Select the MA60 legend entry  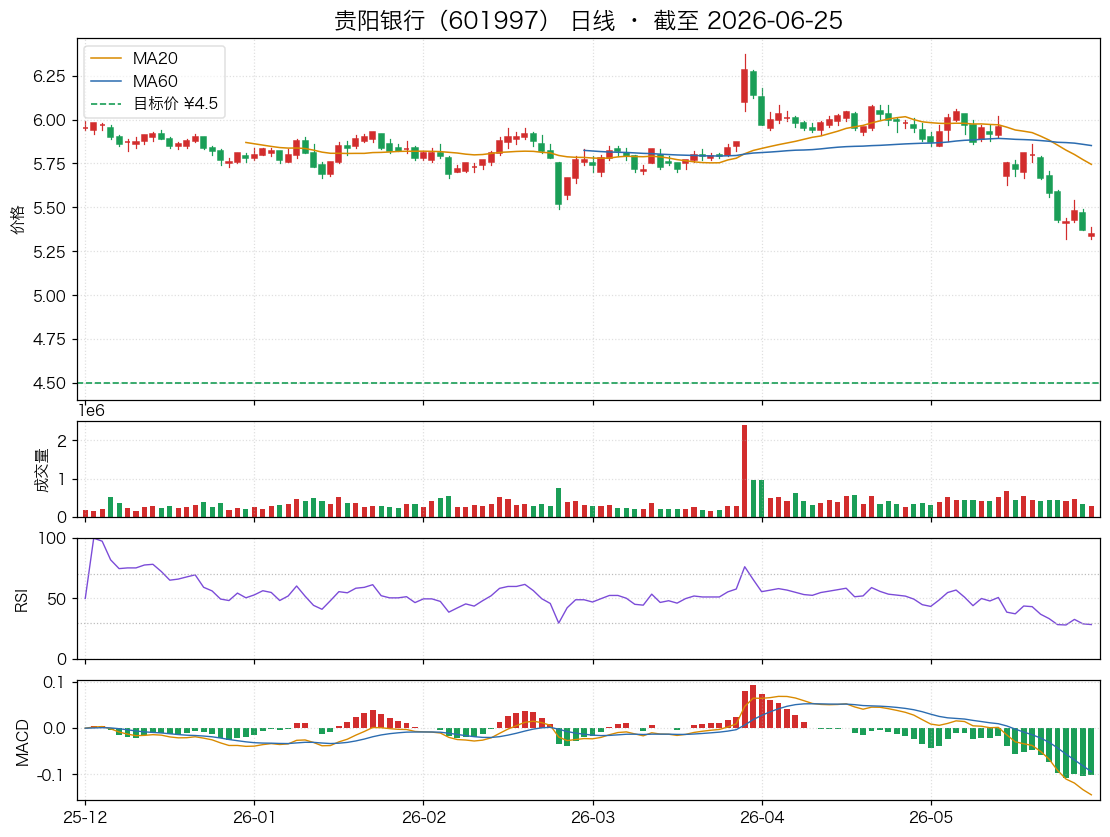tap(134, 81)
